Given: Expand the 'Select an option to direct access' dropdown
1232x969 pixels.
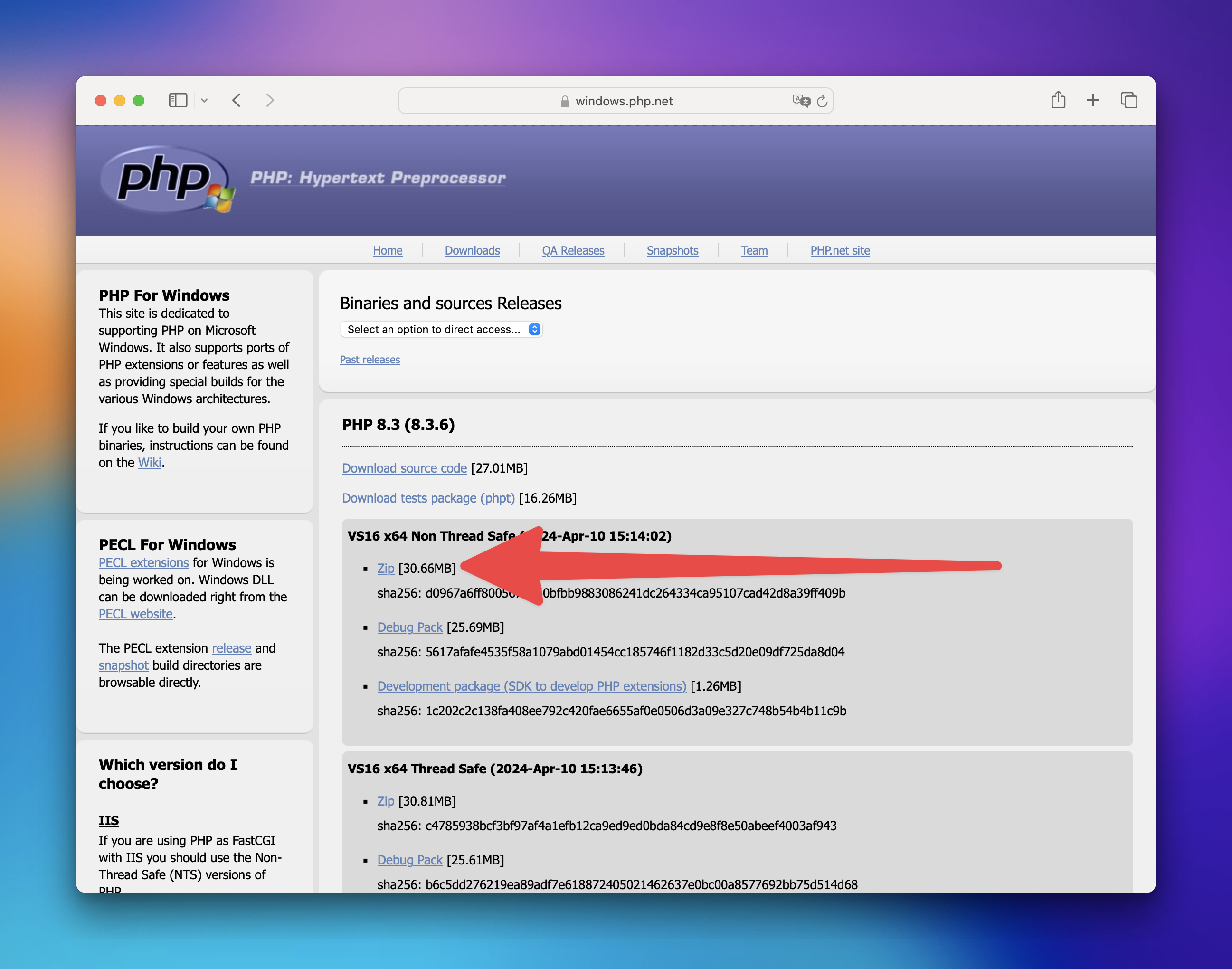Looking at the screenshot, I should coord(441,329).
